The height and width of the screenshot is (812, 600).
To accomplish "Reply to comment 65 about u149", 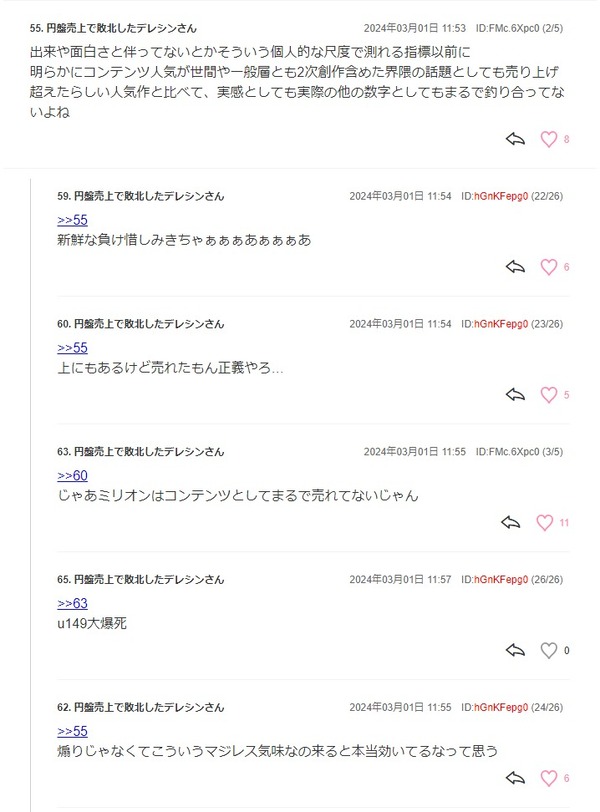I will coord(515,650).
